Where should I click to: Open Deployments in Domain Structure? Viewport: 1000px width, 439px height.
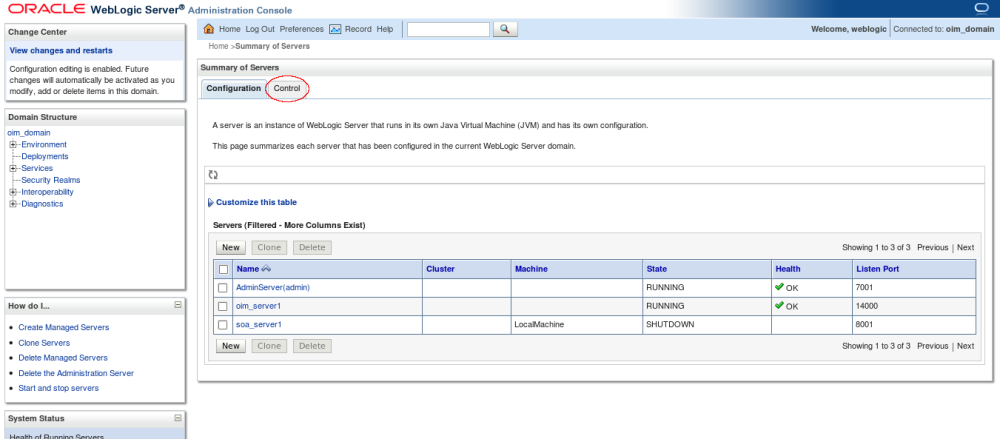45,156
